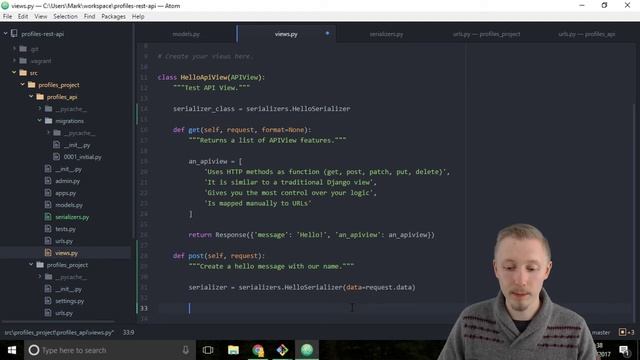This screenshot has width=640, height=360.
Task: Collapse the profiles-rest-api root folder
Action: [6, 34]
